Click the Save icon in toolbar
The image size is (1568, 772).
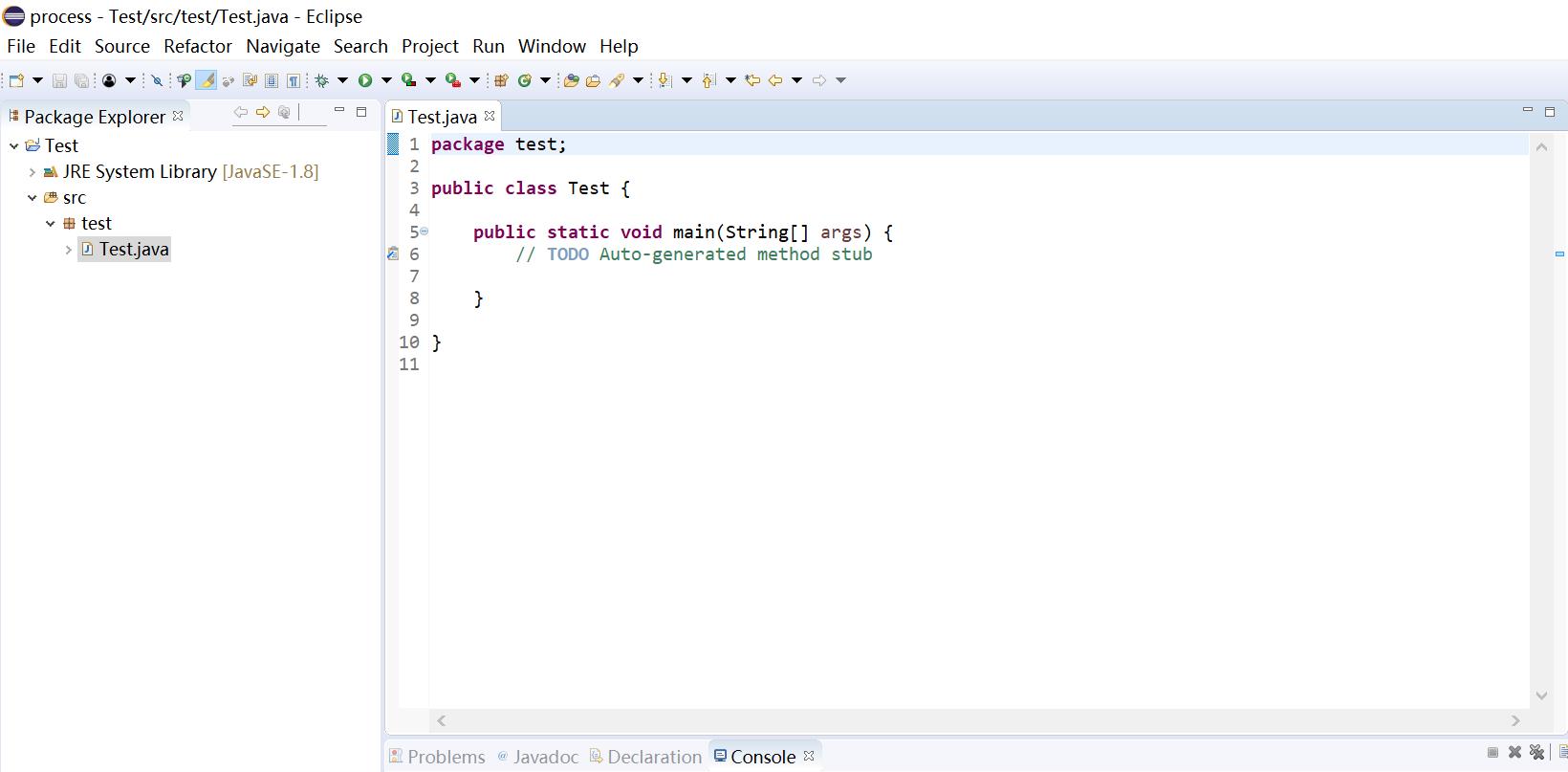tap(59, 80)
